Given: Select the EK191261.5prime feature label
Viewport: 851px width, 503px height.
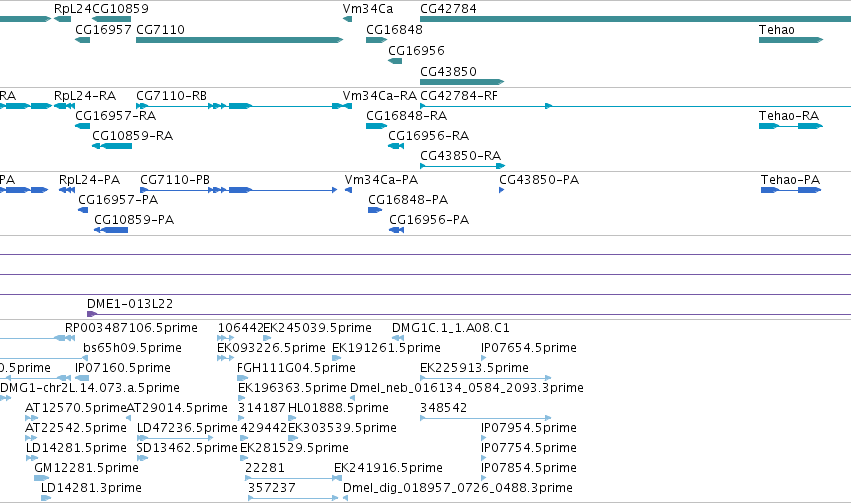Looking at the screenshot, I should point(386,348).
